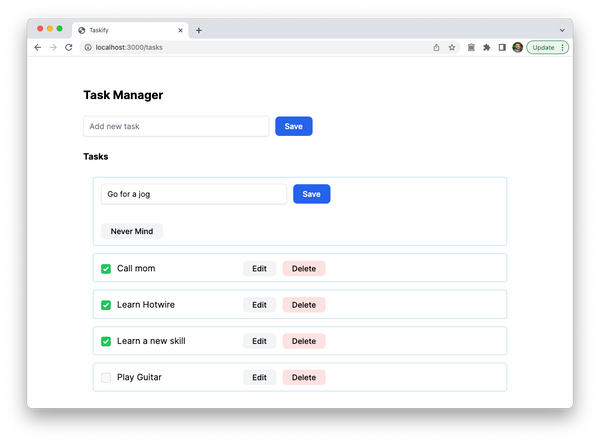Reload the page with the refresh icon
The image size is (600, 444).
(x=68, y=47)
